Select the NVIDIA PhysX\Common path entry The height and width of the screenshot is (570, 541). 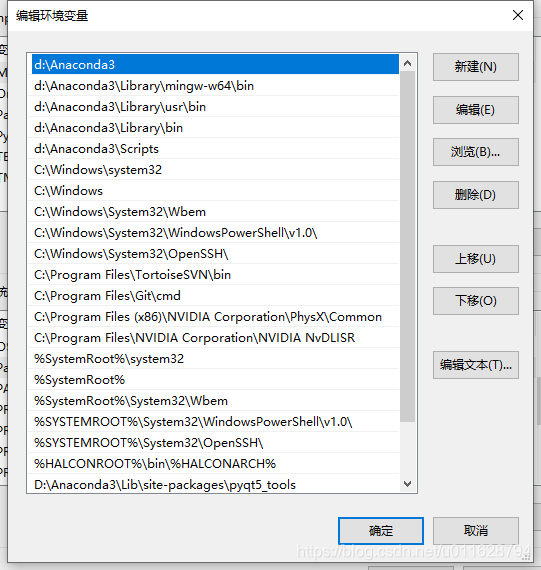pyautogui.click(x=215, y=317)
